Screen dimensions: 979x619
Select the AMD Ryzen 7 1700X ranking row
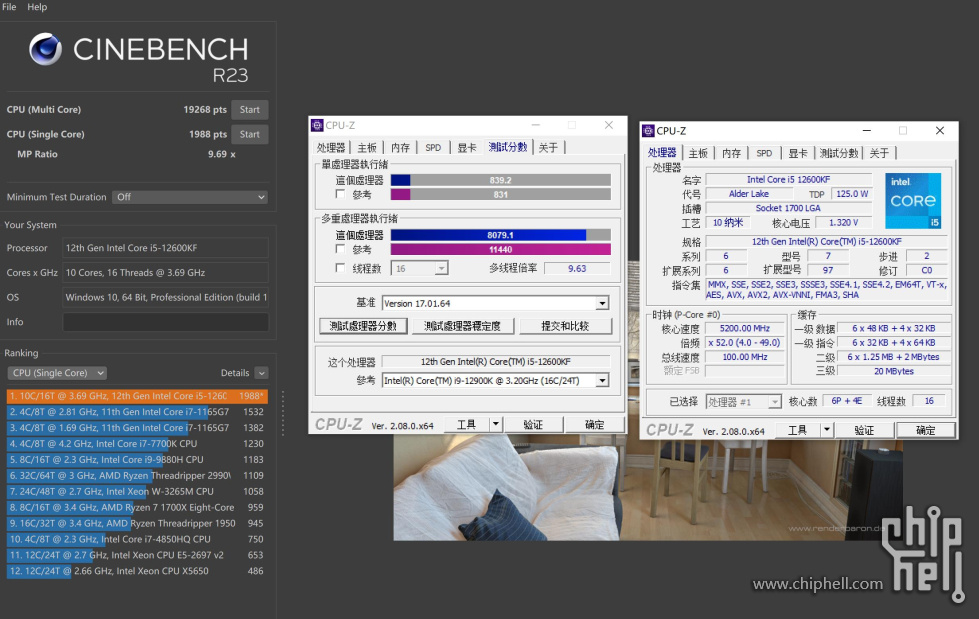[x=137, y=507]
